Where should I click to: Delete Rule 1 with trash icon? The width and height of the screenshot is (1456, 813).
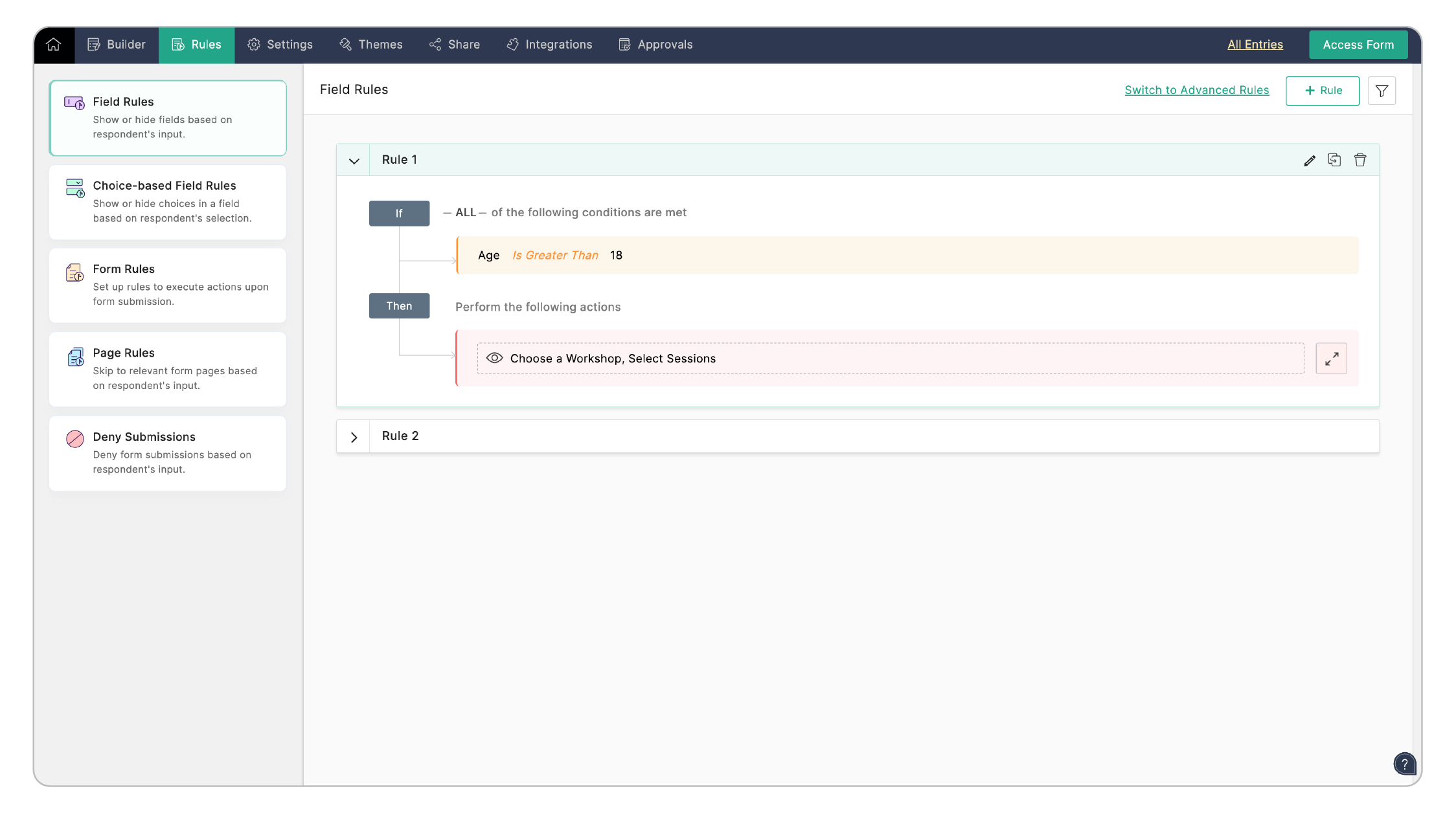point(1360,160)
